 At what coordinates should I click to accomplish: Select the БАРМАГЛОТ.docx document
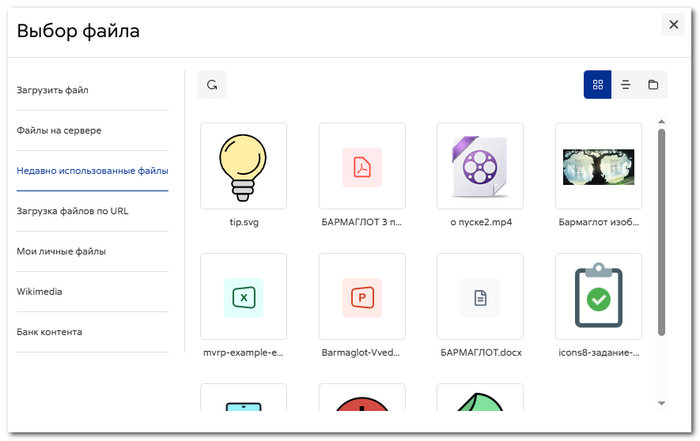coord(480,296)
